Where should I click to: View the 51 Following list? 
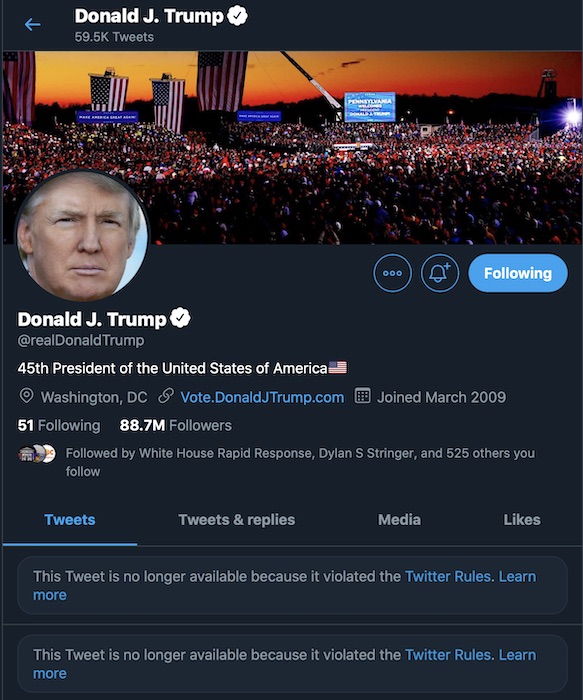(59, 425)
